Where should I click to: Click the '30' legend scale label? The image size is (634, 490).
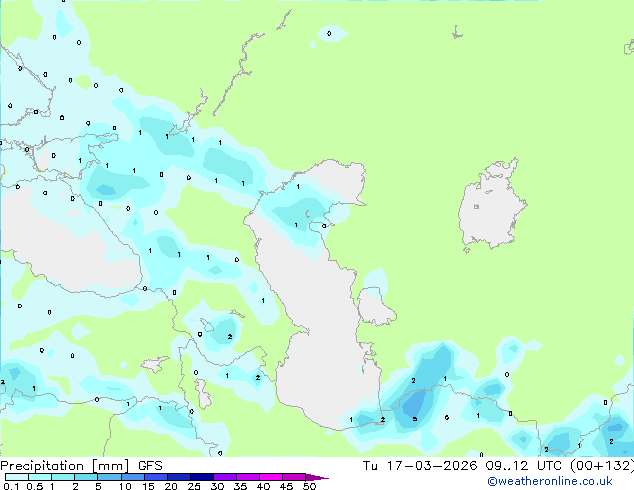[x=217, y=486]
